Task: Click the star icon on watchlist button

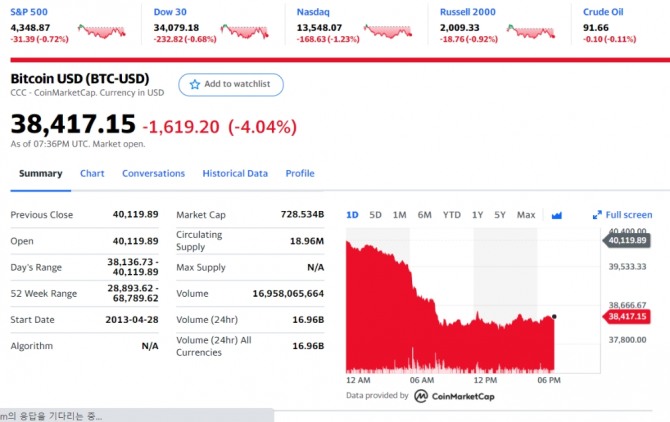Action: [x=194, y=85]
